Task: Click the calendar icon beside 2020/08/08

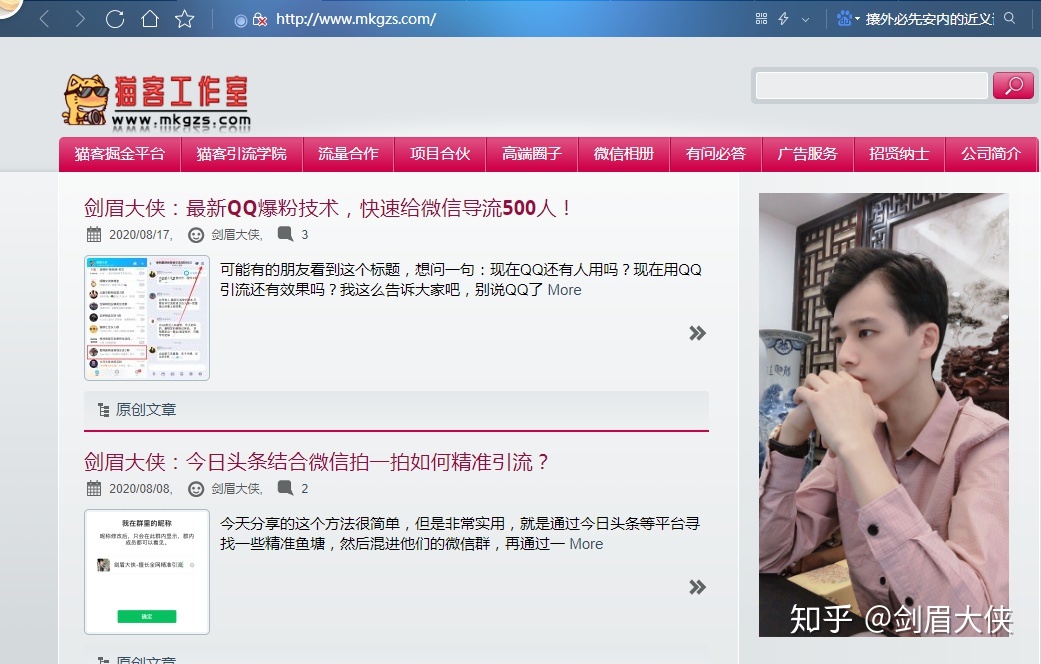Action: click(x=94, y=489)
